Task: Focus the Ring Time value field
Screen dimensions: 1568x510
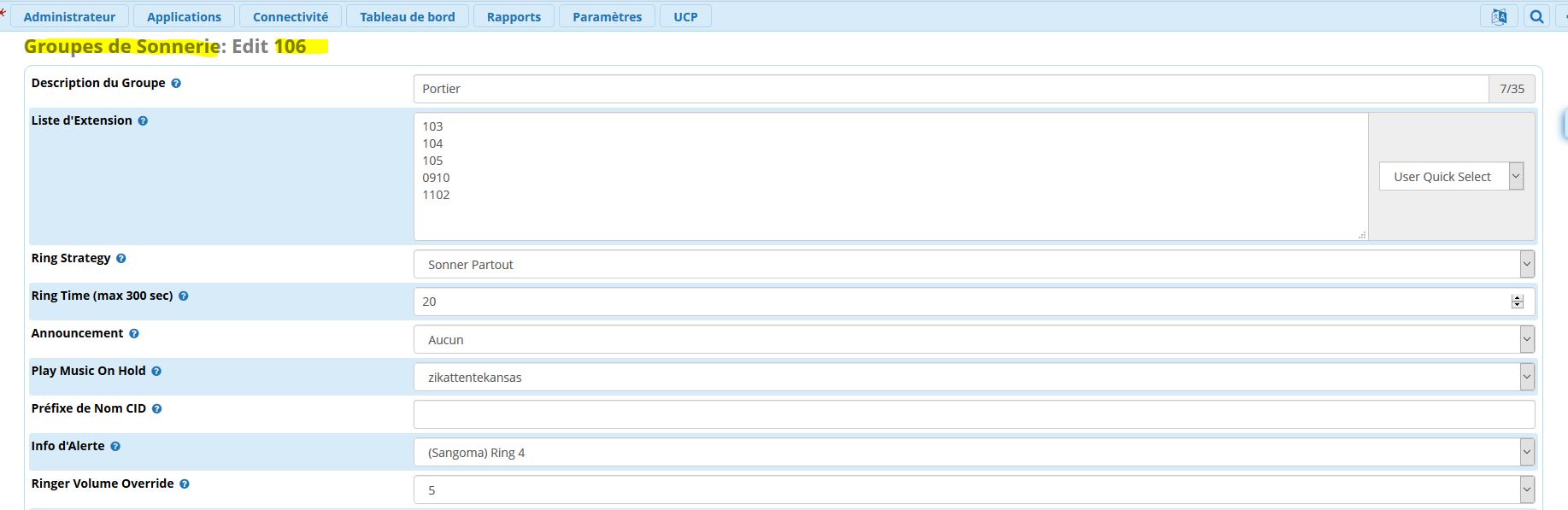Action: click(974, 302)
